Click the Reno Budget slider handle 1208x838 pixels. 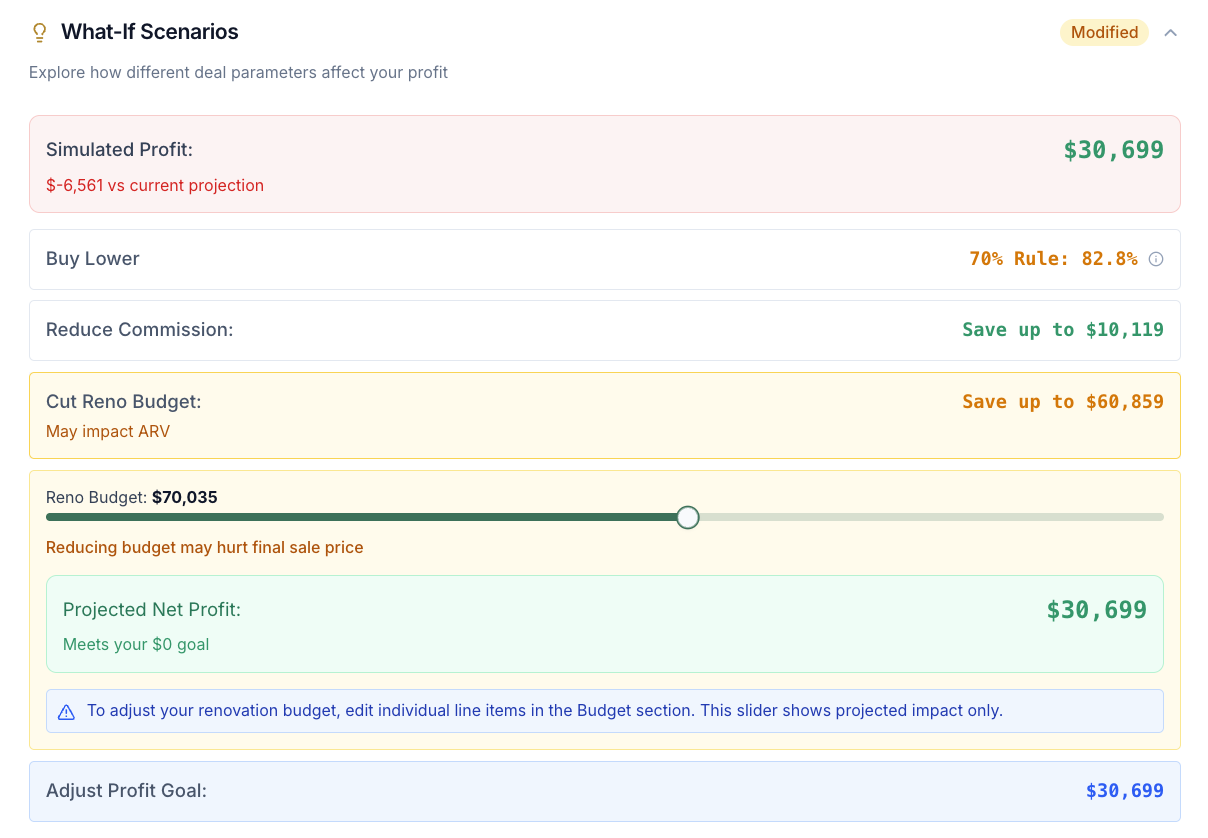click(687, 517)
